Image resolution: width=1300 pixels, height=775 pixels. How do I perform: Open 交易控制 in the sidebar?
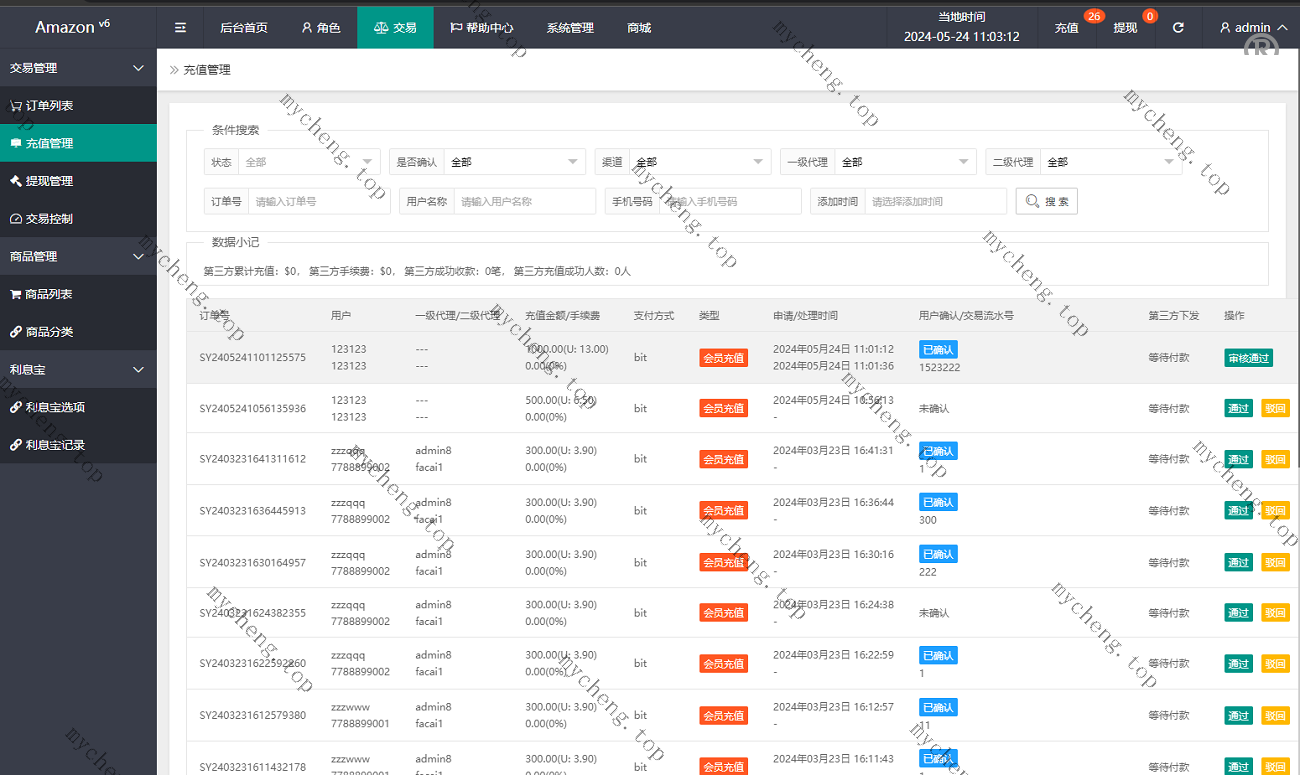(x=49, y=219)
